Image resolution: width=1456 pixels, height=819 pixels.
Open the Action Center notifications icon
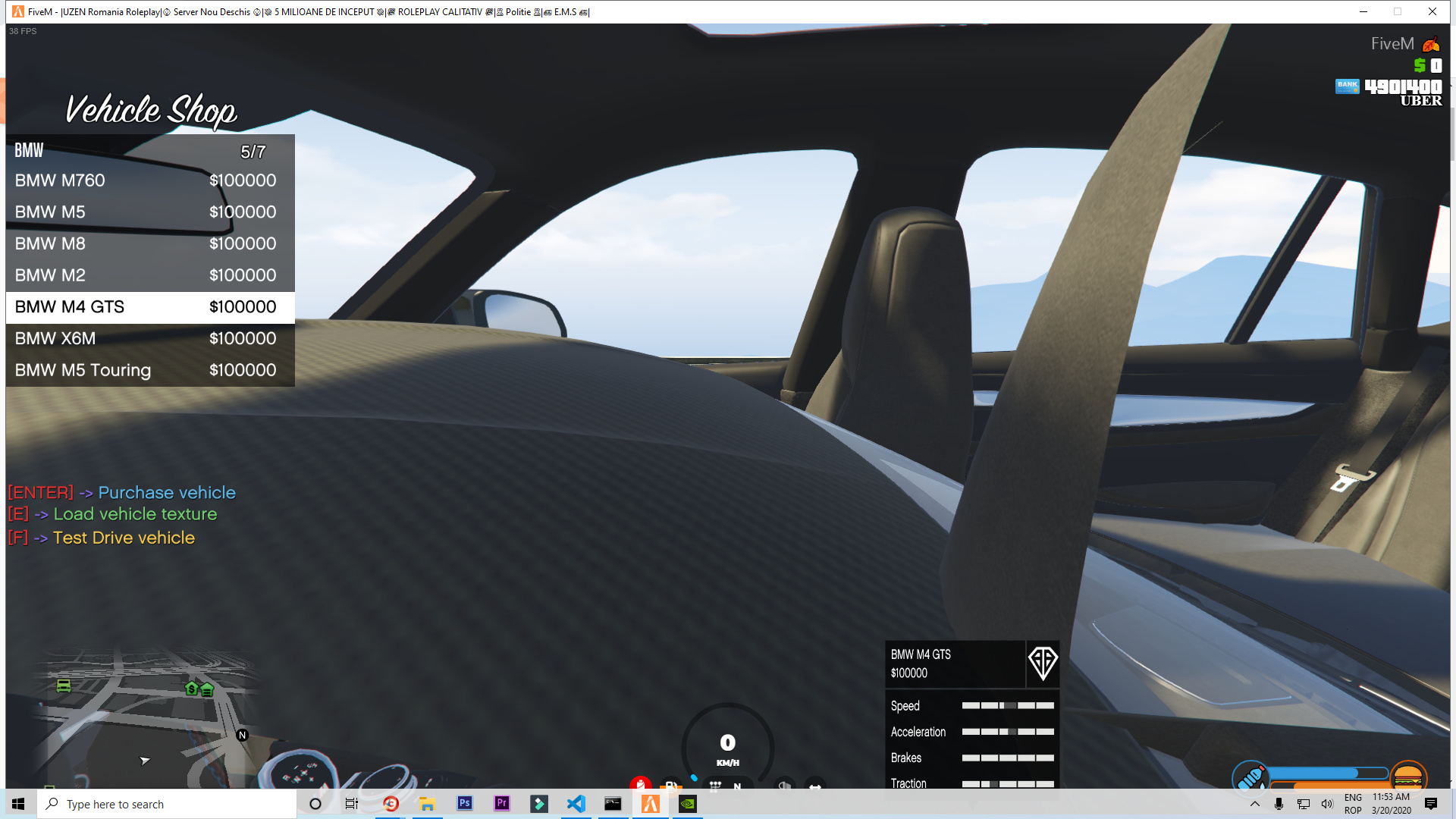coord(1431,804)
